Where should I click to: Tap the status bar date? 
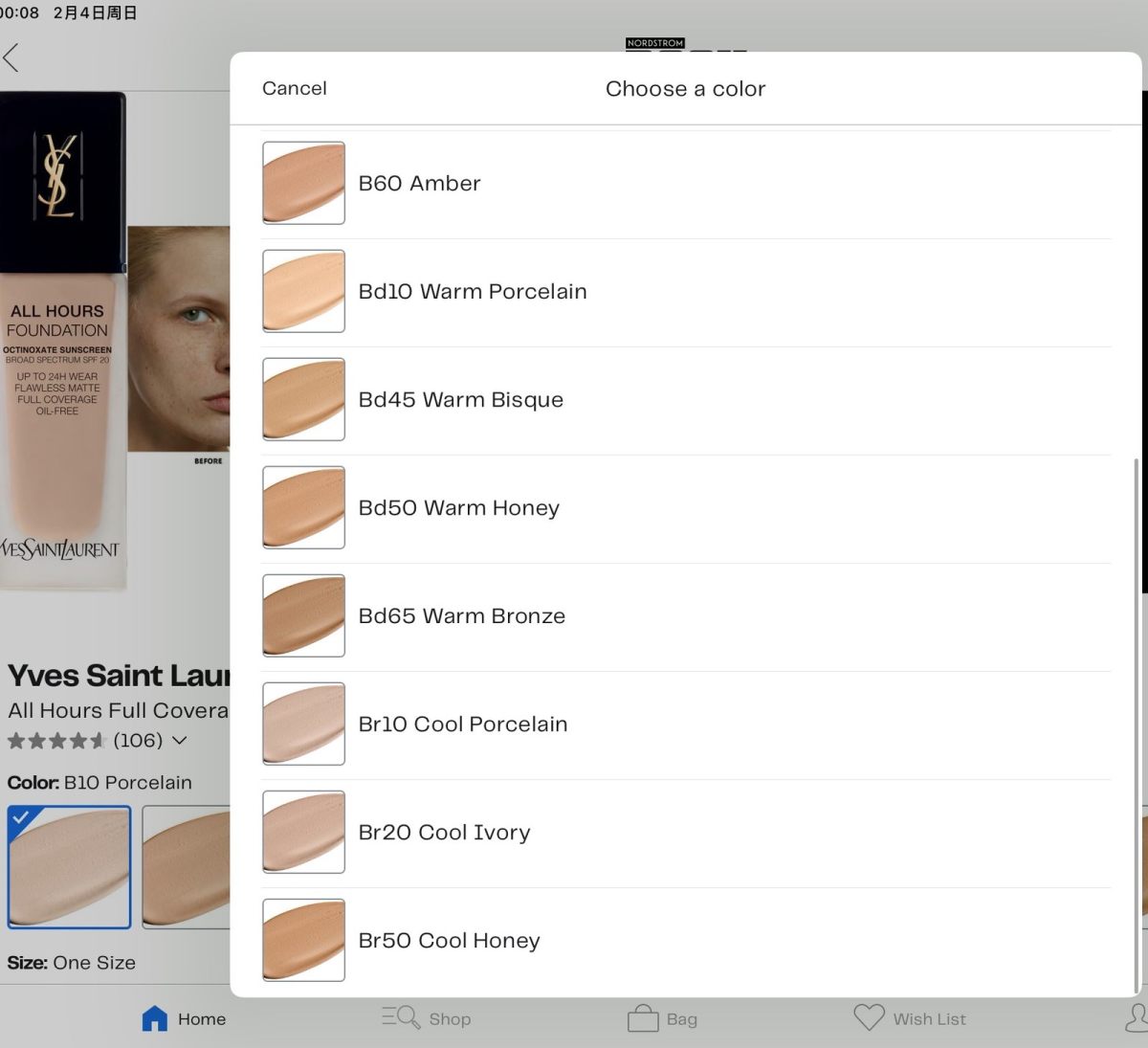click(95, 12)
